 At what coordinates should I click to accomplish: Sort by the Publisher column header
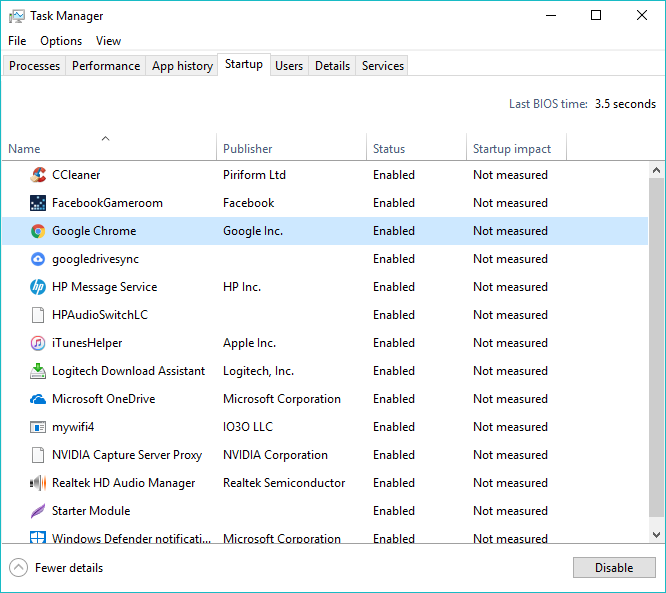pos(291,147)
